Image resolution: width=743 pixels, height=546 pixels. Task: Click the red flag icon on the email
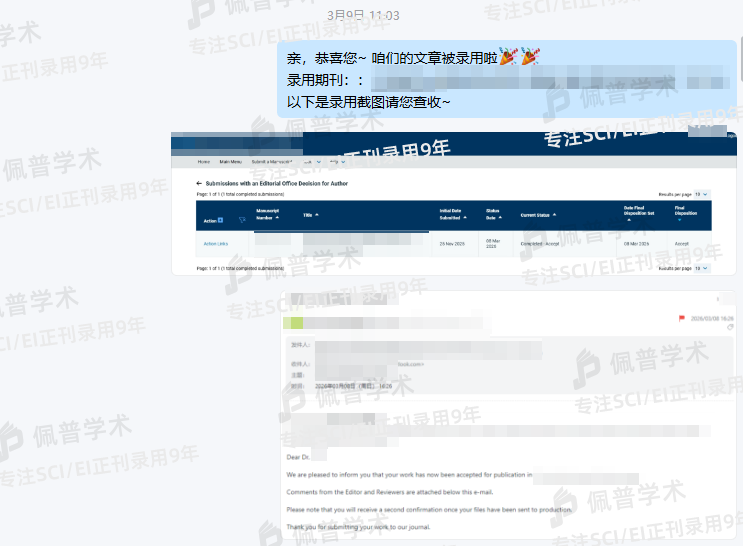coord(682,318)
